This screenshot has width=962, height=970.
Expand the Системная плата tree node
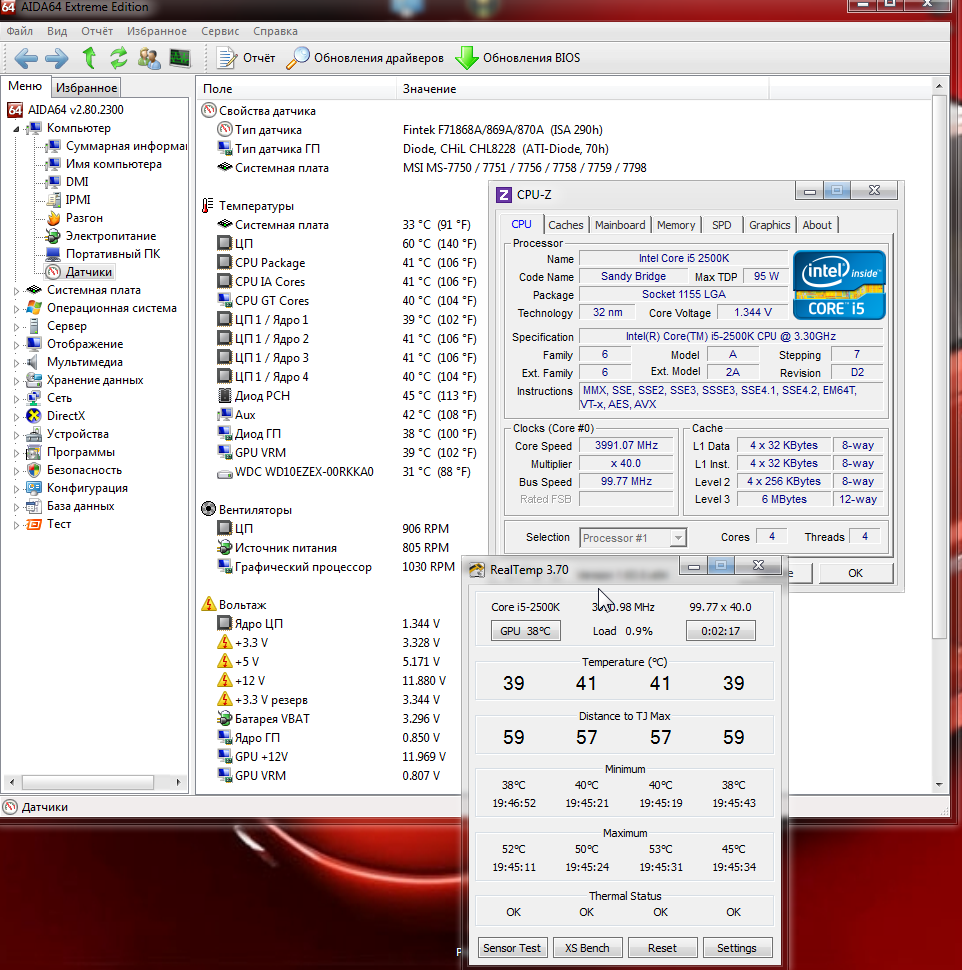pyautogui.click(x=17, y=290)
